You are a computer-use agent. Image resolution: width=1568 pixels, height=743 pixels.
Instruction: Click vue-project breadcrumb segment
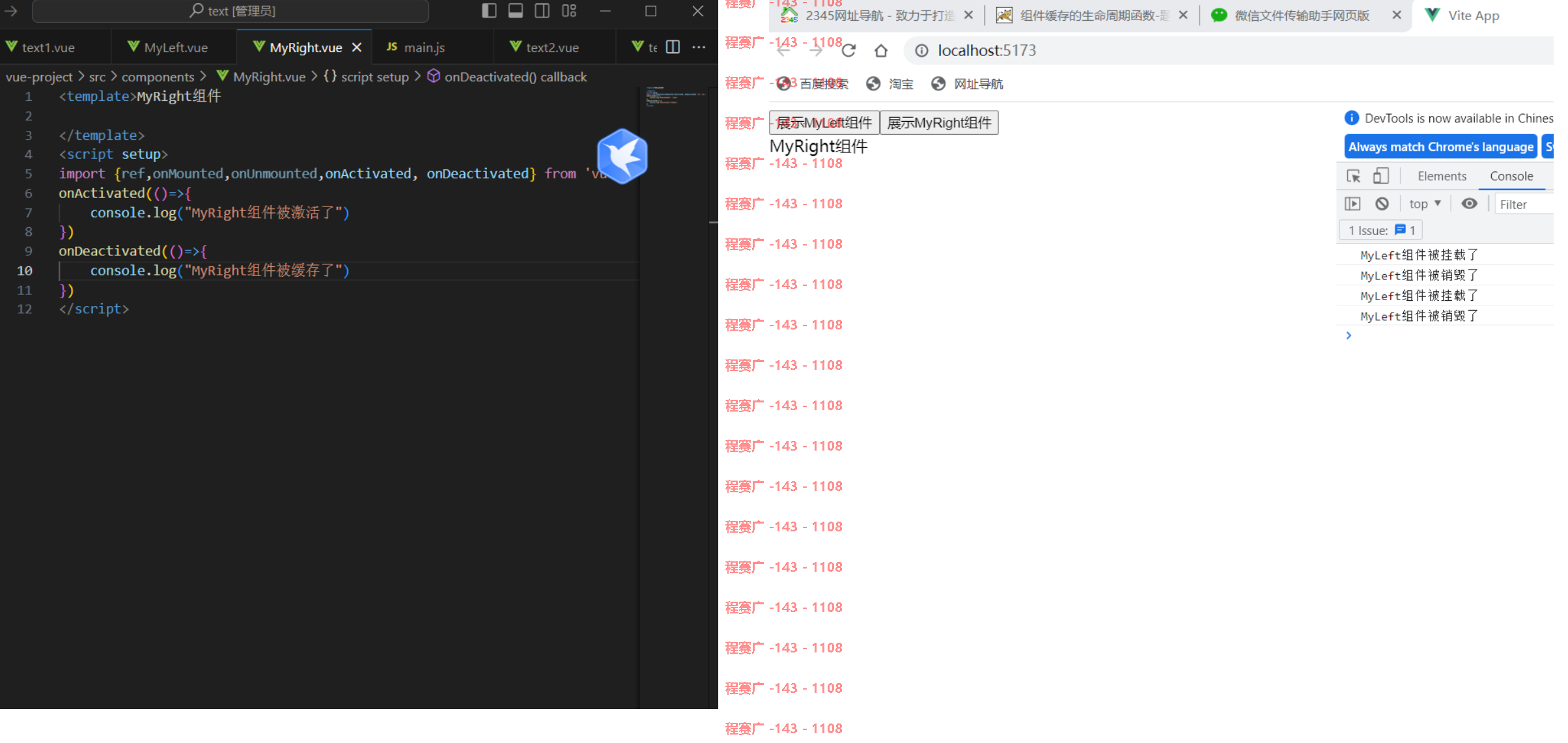click(x=39, y=77)
